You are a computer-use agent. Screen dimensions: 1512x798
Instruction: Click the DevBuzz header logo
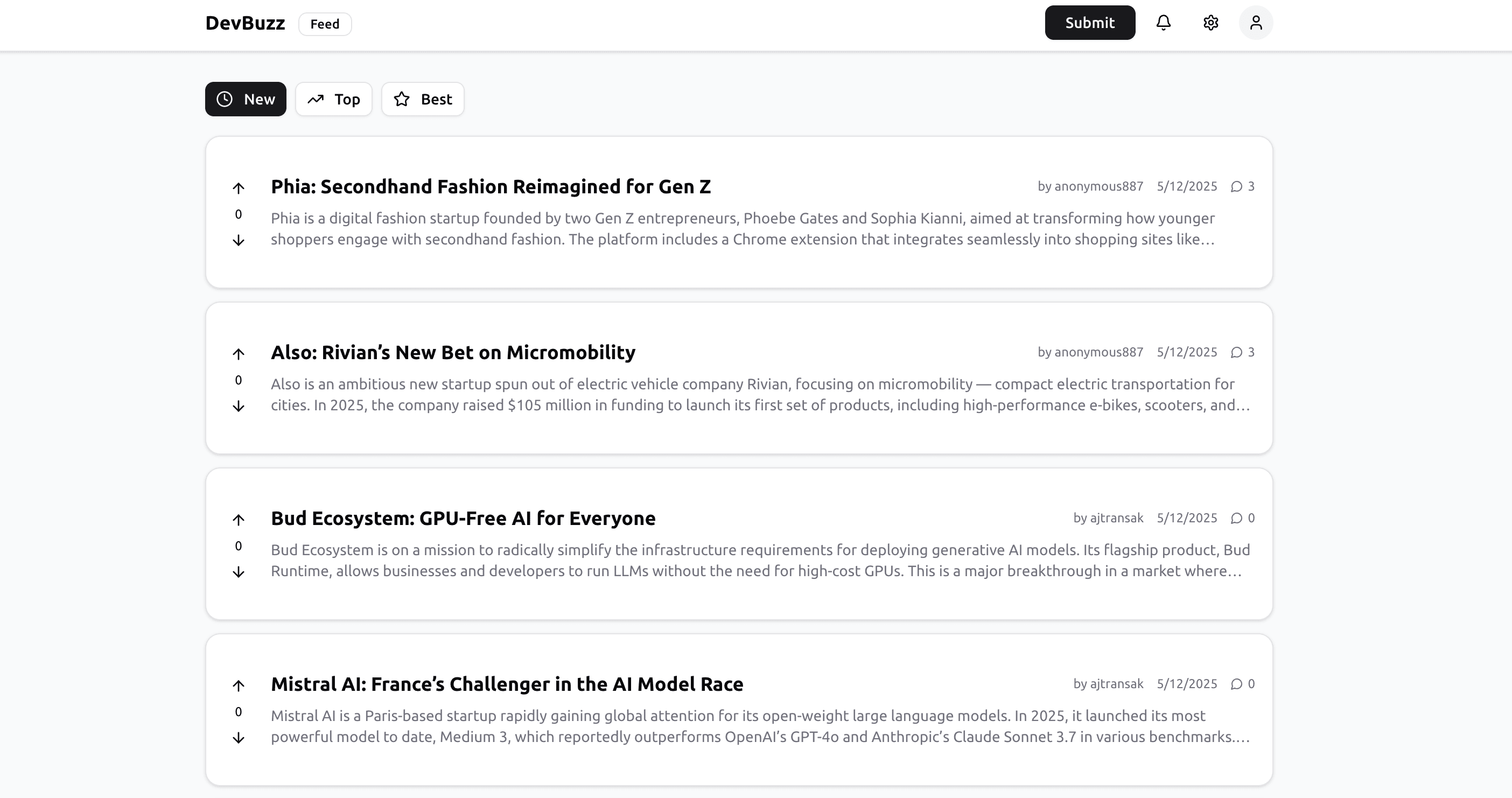tap(245, 23)
